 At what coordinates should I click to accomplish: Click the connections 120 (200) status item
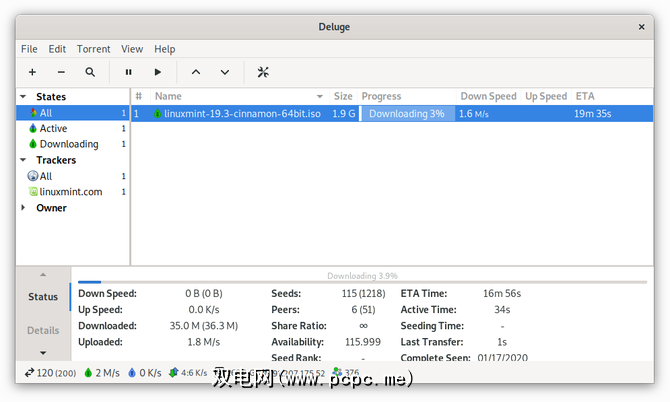(50, 373)
